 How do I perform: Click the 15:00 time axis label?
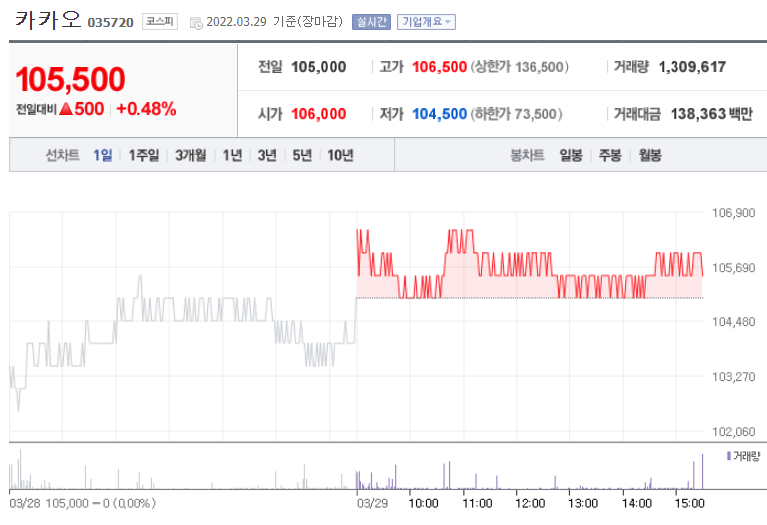[x=690, y=503]
